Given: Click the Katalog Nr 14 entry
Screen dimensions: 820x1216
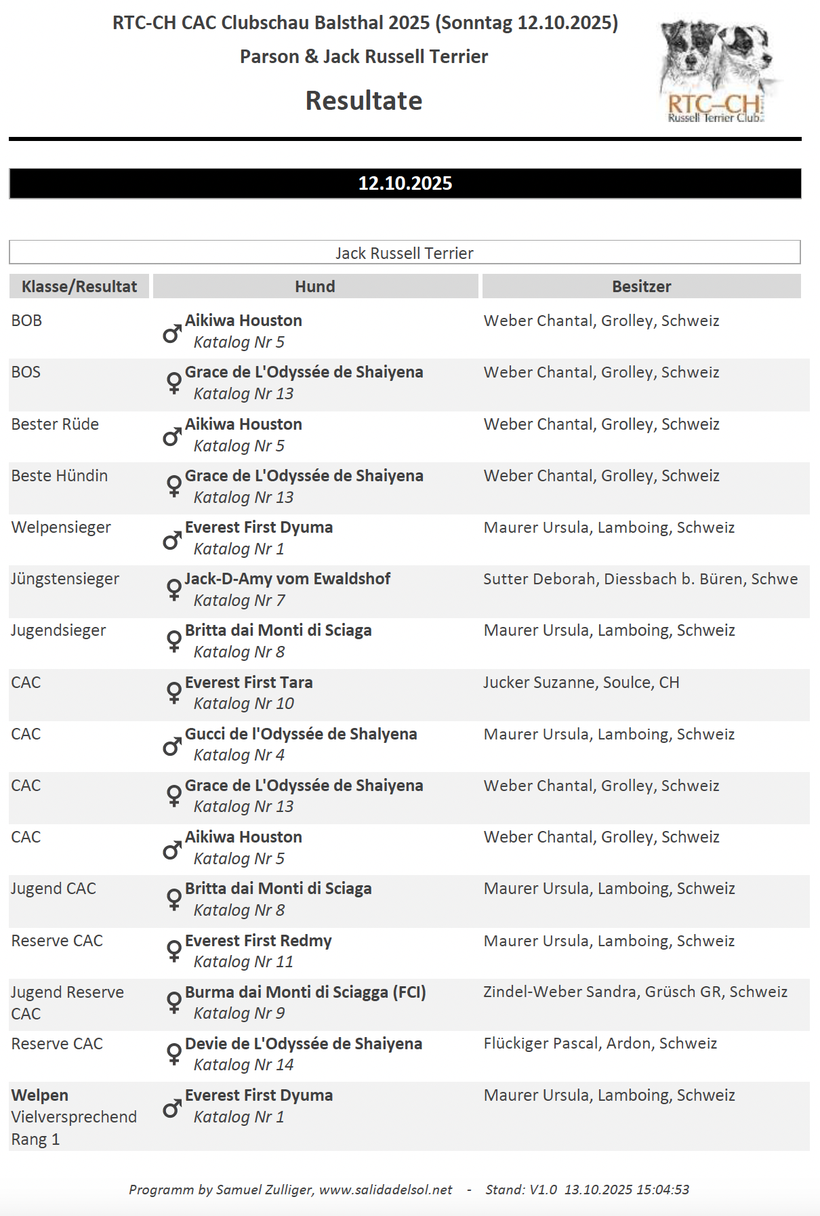Looking at the screenshot, I should (x=243, y=1065).
